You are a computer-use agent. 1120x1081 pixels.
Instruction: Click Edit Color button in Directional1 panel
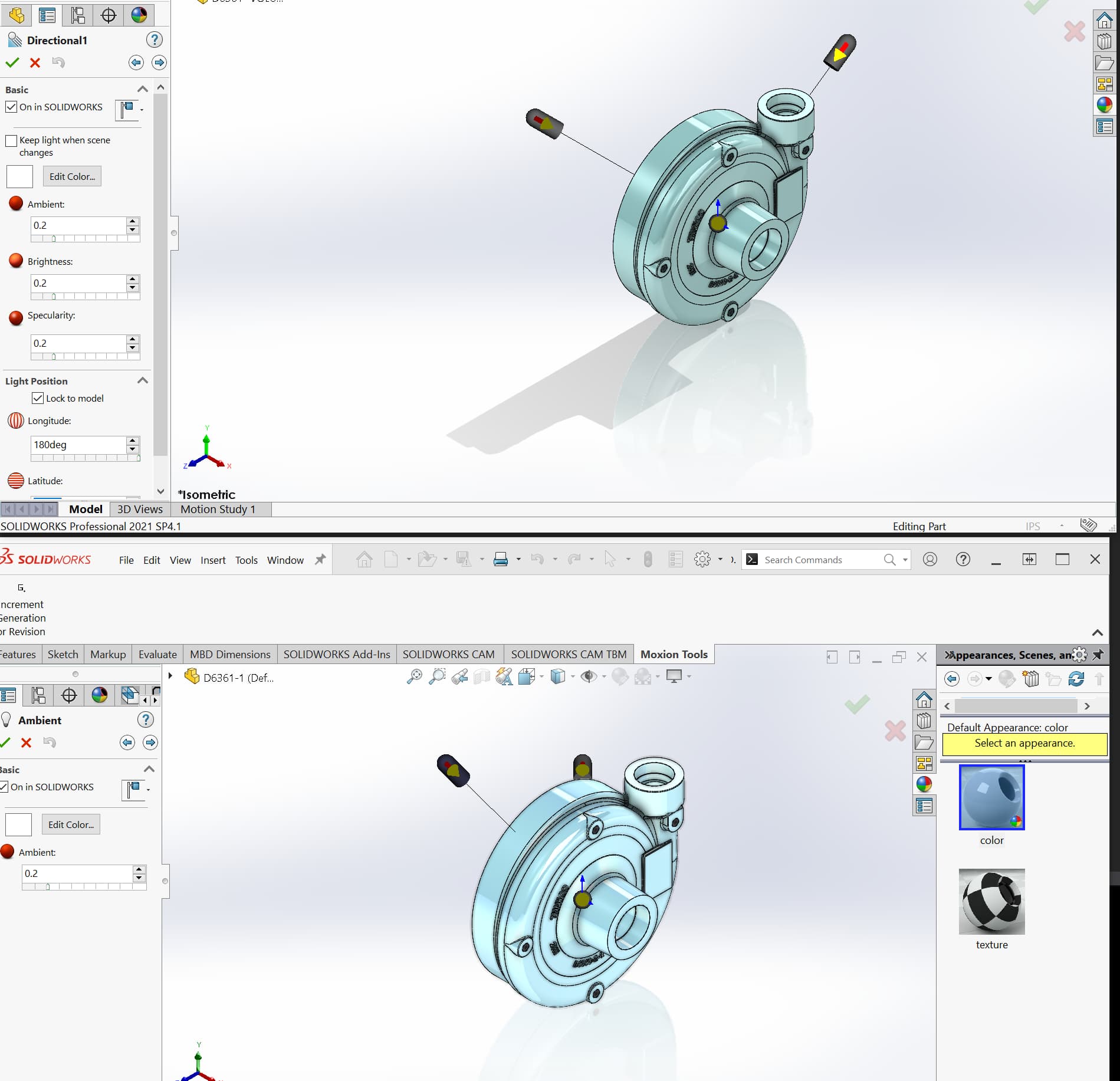point(72,176)
